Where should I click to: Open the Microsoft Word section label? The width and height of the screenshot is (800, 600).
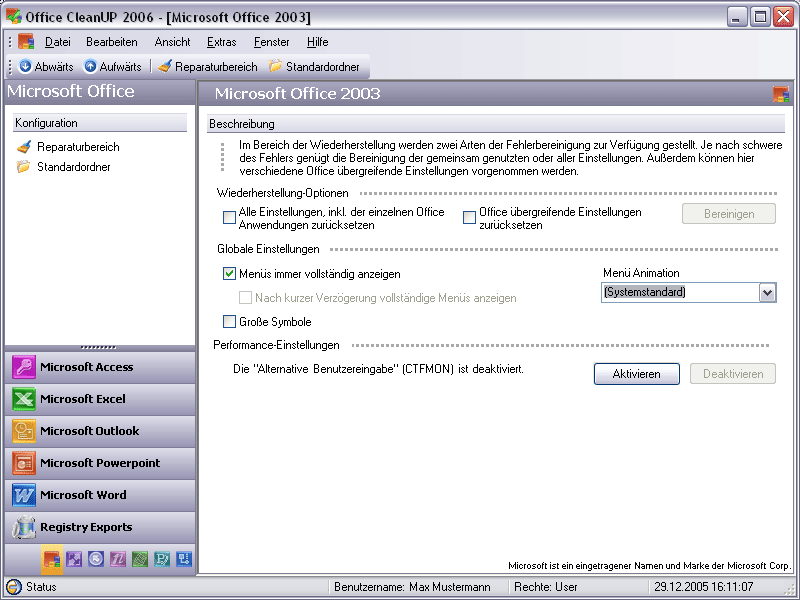[x=83, y=495]
